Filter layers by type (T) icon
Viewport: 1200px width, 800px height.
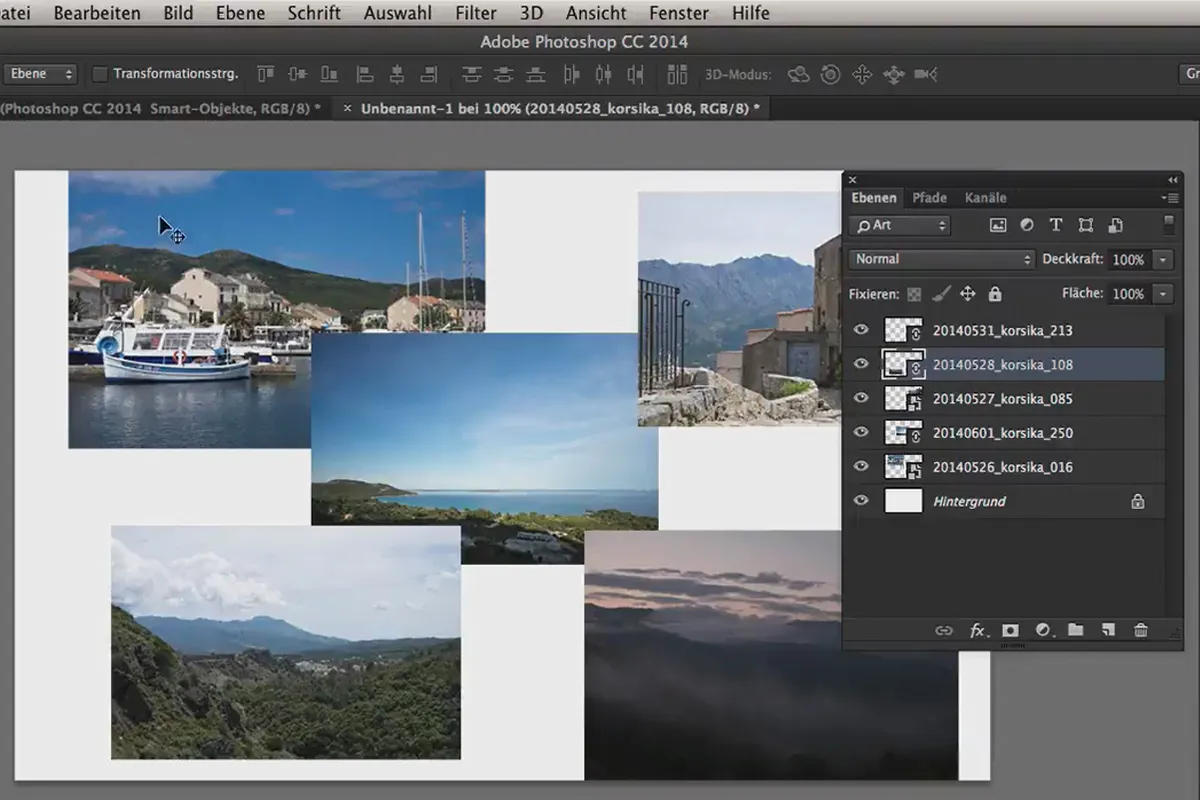1056,225
